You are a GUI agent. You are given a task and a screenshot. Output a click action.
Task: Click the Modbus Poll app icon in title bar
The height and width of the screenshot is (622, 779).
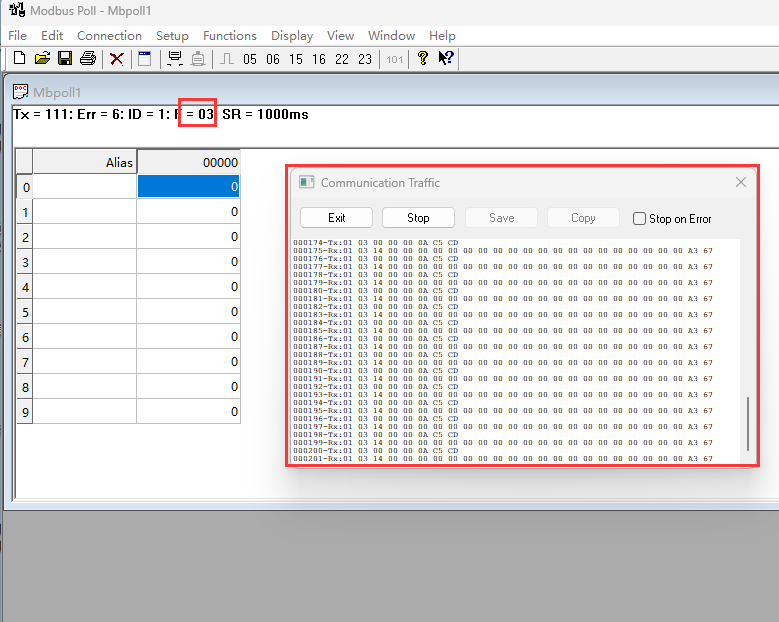(x=17, y=9)
